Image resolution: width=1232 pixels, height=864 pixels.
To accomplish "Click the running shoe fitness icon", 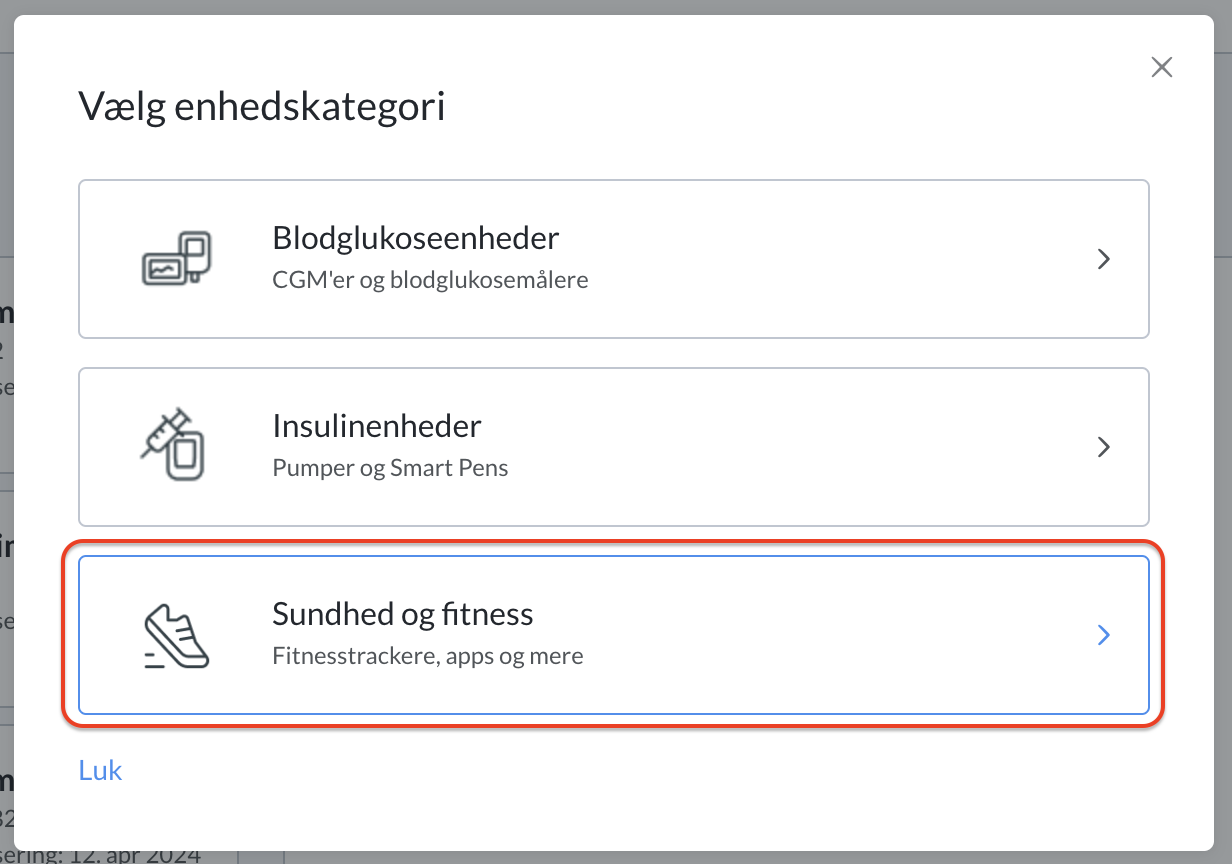I will pyautogui.click(x=175, y=634).
